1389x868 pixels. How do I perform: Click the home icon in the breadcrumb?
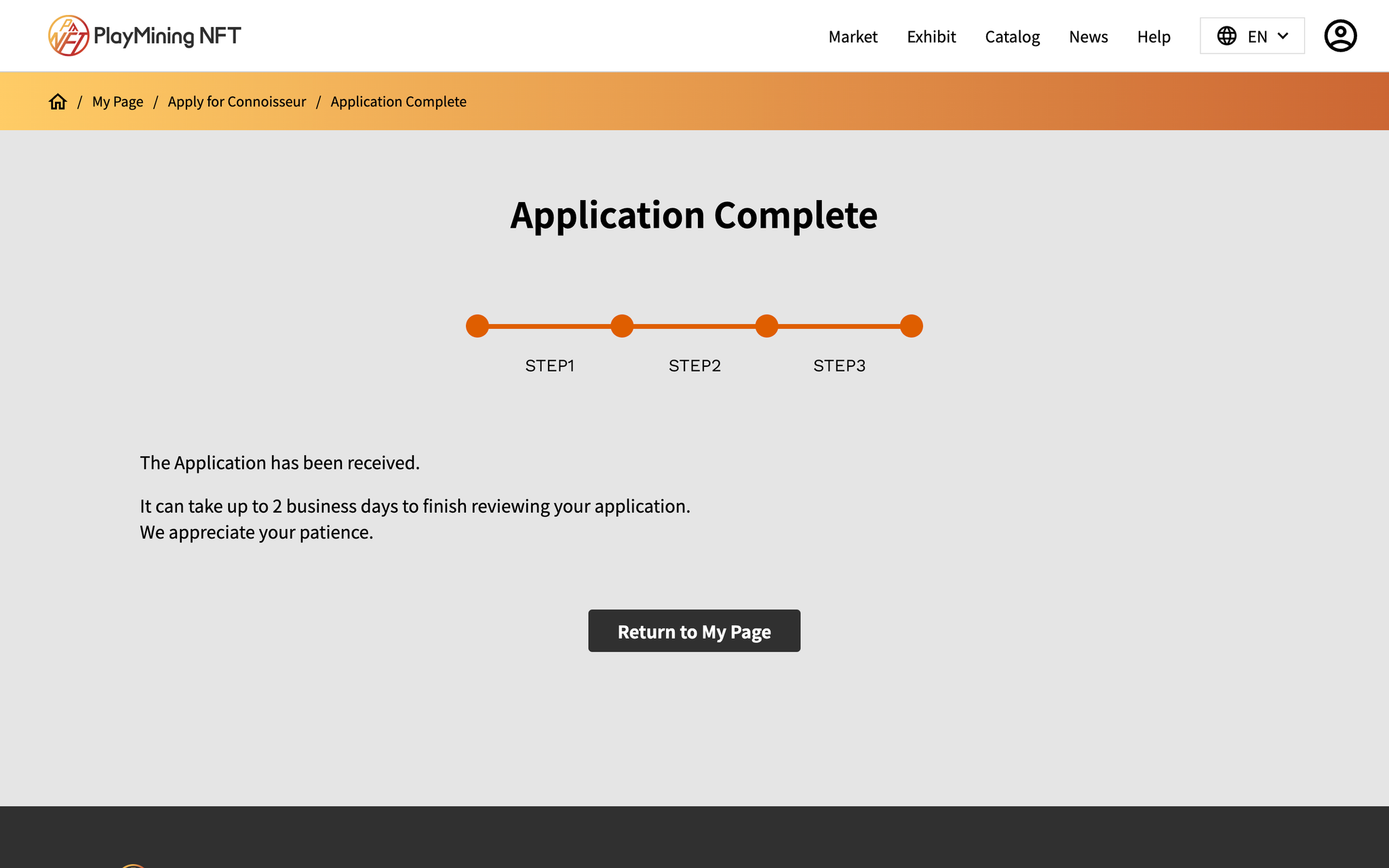click(58, 102)
